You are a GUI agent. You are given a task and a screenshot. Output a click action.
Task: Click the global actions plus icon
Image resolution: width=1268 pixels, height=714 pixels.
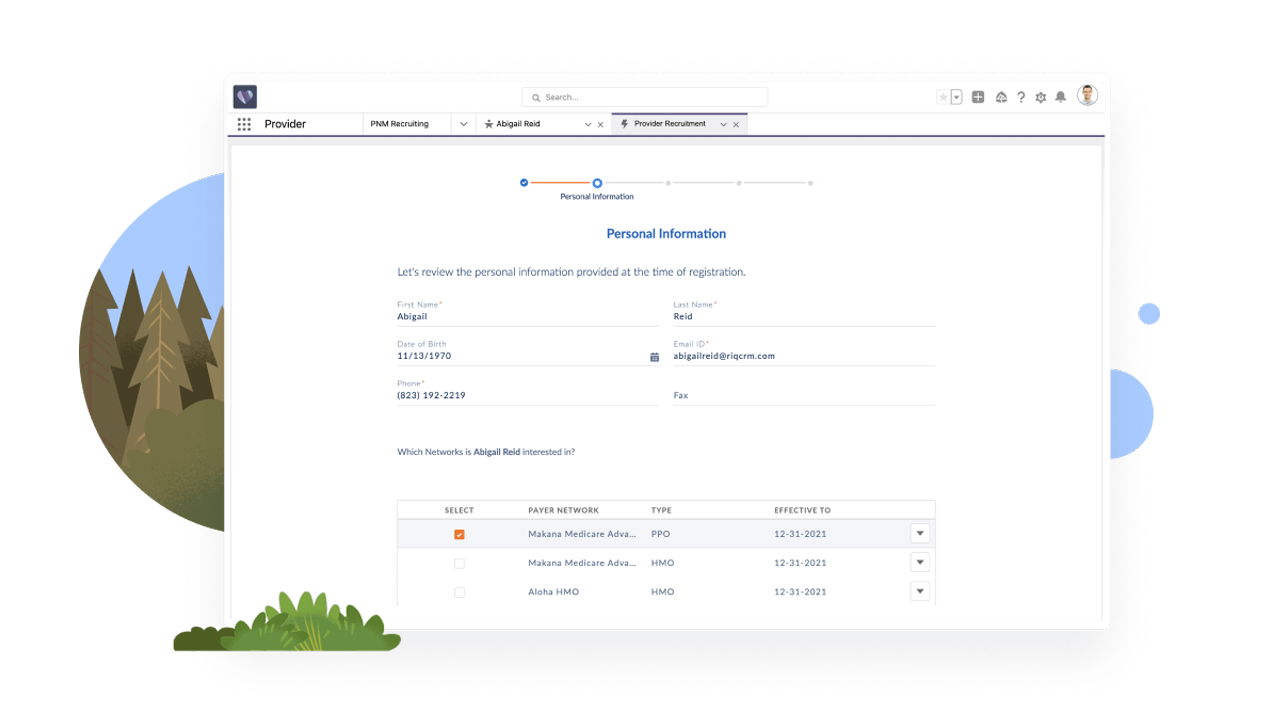(x=978, y=97)
